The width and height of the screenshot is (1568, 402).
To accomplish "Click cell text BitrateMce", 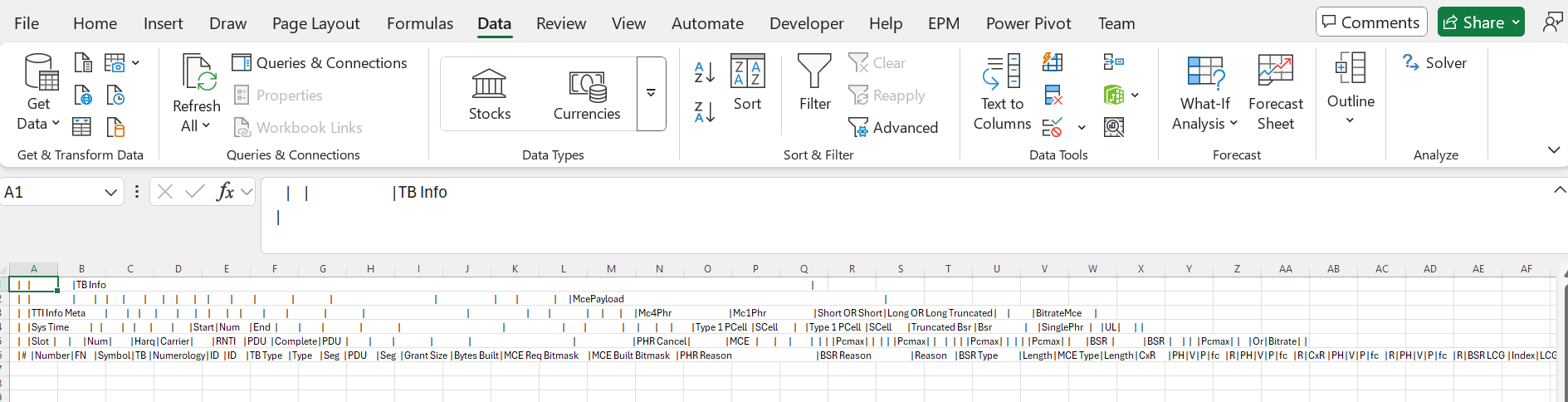I will (x=1059, y=313).
